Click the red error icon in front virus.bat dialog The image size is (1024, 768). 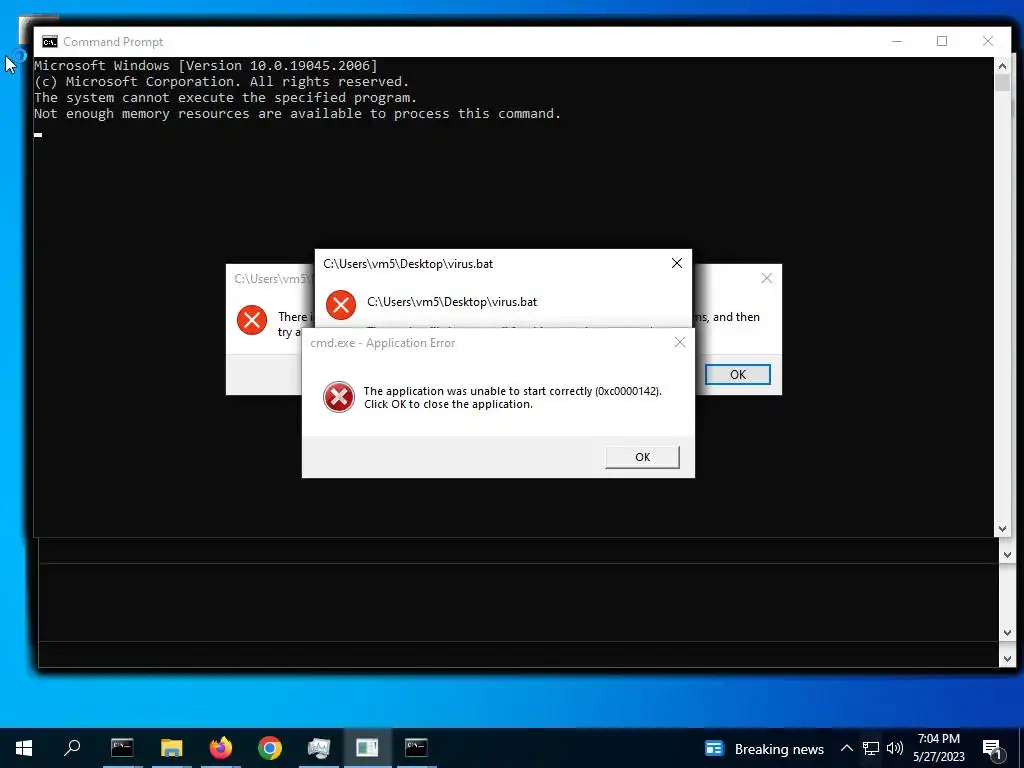point(341,305)
